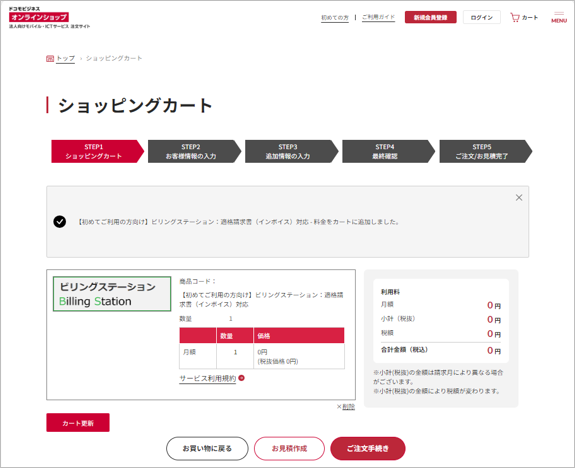Click the 新規会員登録 button
Screen dimensions: 575x468
pyautogui.click(x=431, y=17)
